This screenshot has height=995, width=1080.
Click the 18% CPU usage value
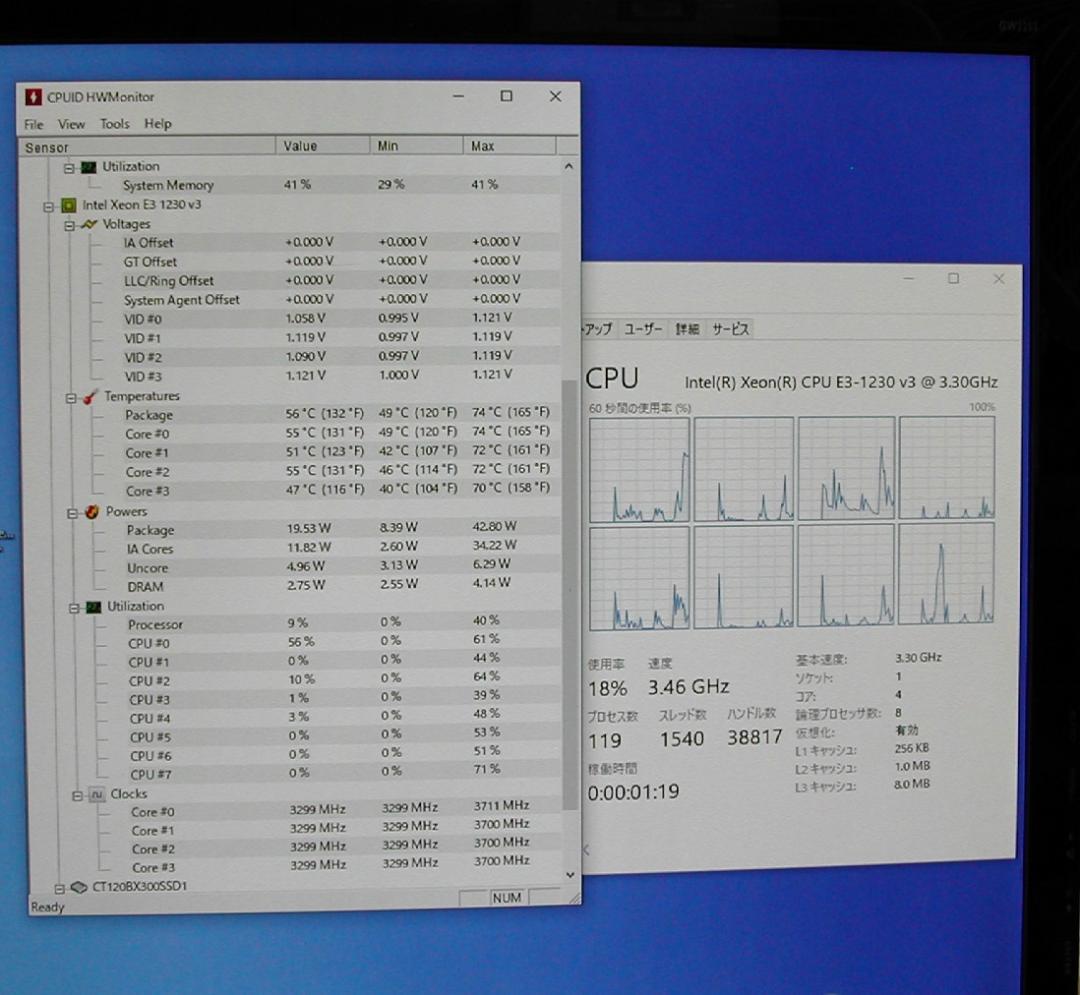(x=607, y=689)
